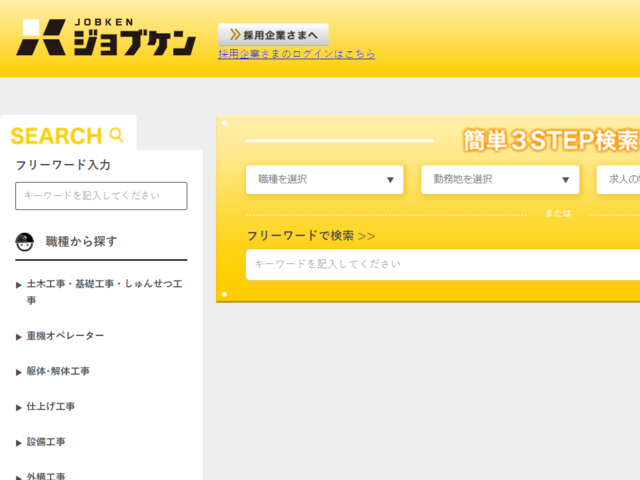Screen dimensions: 640x480
Task: Open the partially visible 求人の dropdown
Action: (x=618, y=180)
